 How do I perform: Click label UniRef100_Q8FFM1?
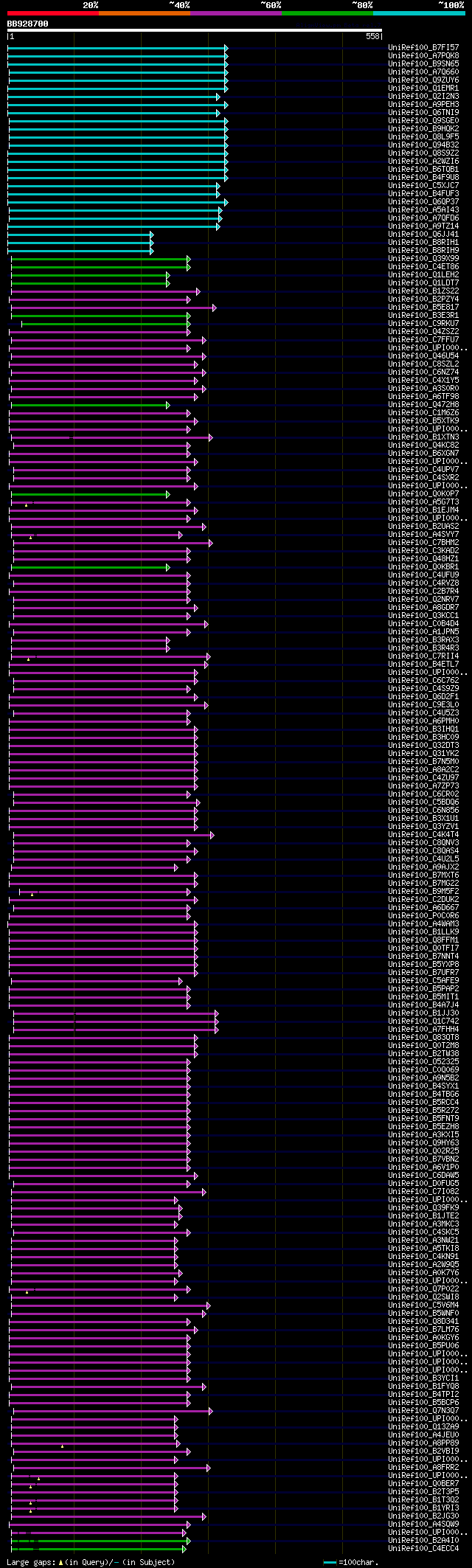(423, 940)
